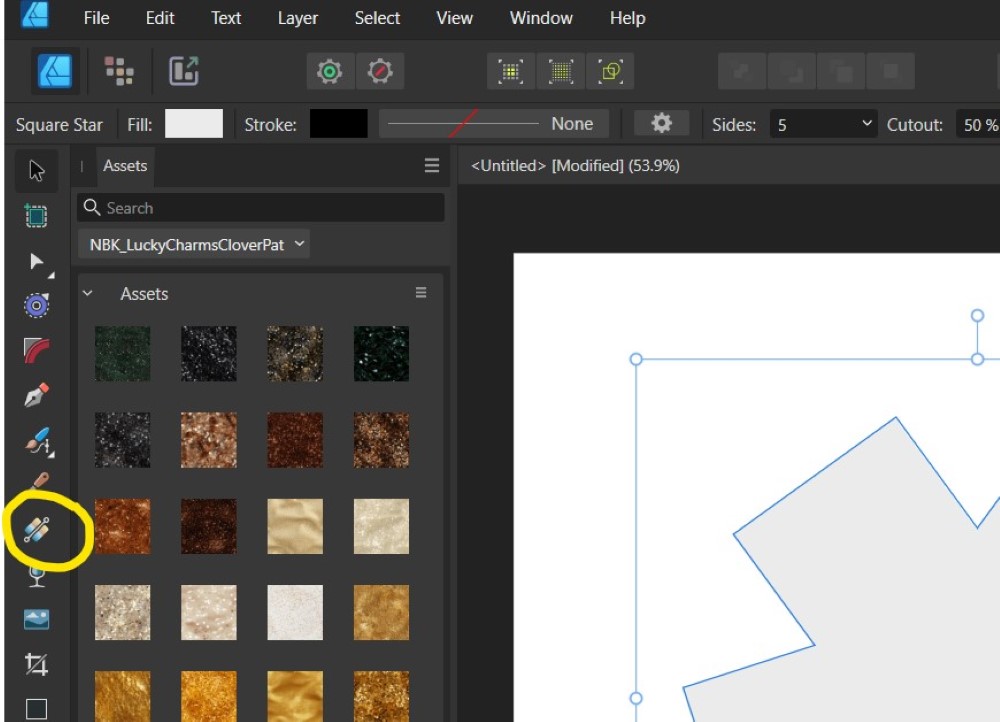Viewport: 1000px width, 722px height.
Task: Select the Transparency tool wine glass
Action: click(x=36, y=576)
